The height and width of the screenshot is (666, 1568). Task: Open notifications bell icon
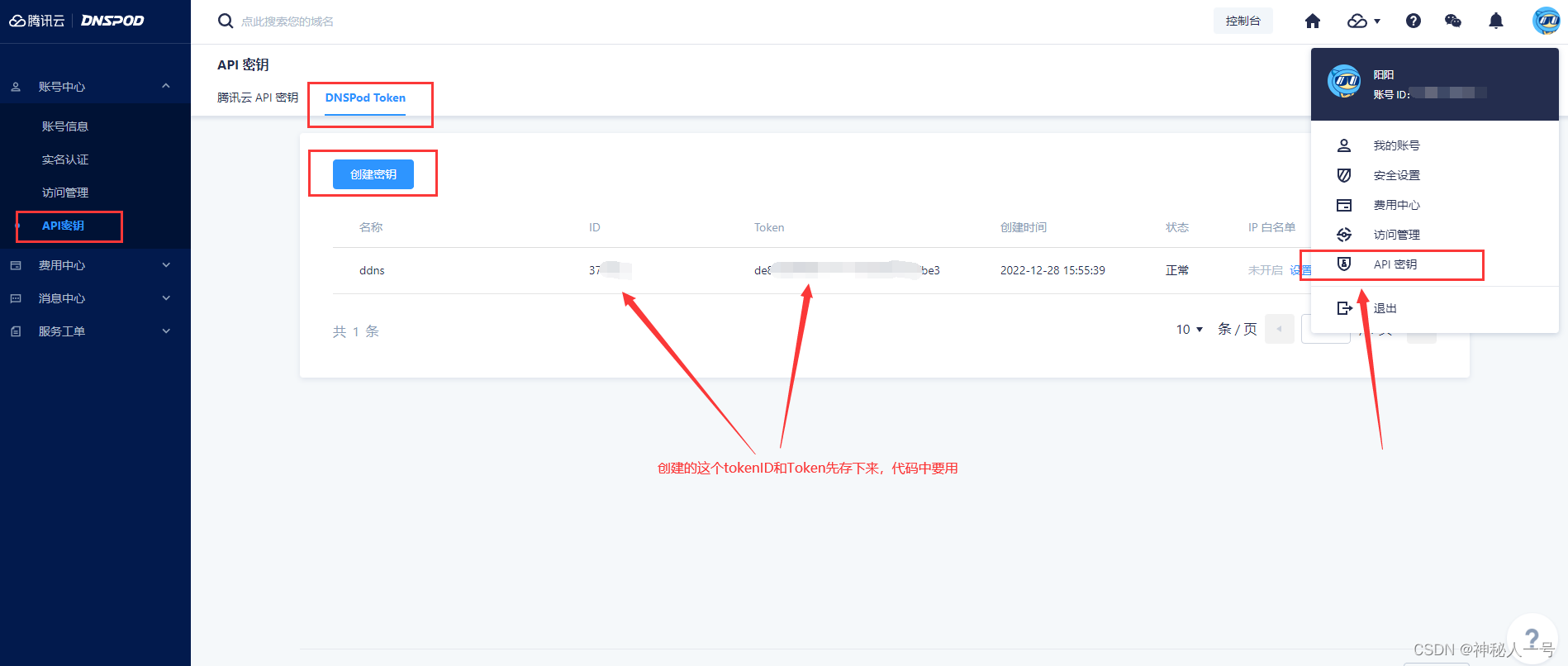[1496, 21]
